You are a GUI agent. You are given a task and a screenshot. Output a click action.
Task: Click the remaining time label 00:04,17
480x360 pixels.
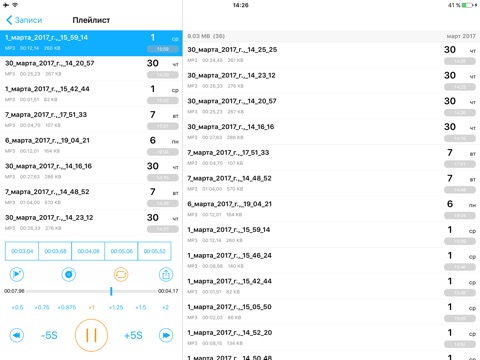click(x=168, y=291)
